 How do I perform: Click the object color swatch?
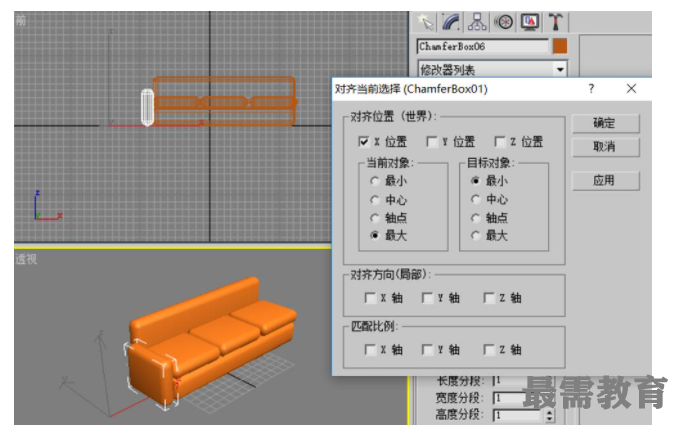[x=560, y=46]
